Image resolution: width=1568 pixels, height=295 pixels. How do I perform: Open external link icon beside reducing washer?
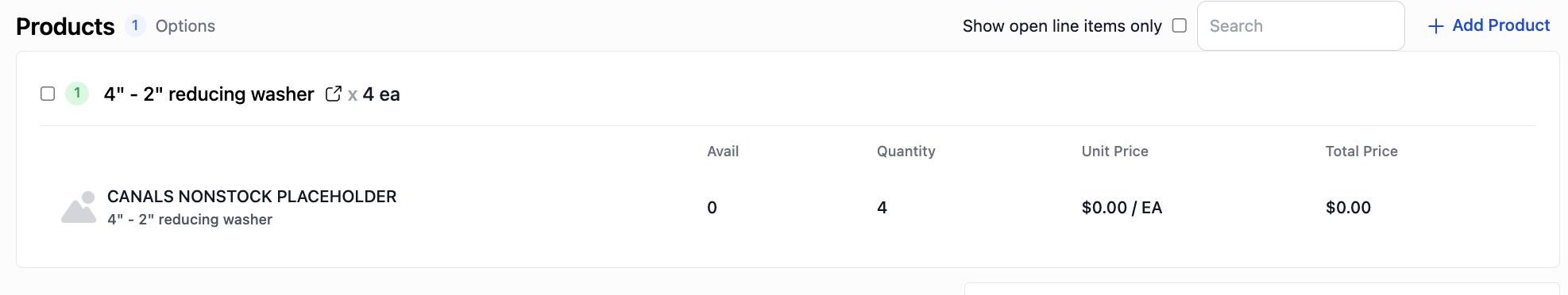click(x=334, y=94)
